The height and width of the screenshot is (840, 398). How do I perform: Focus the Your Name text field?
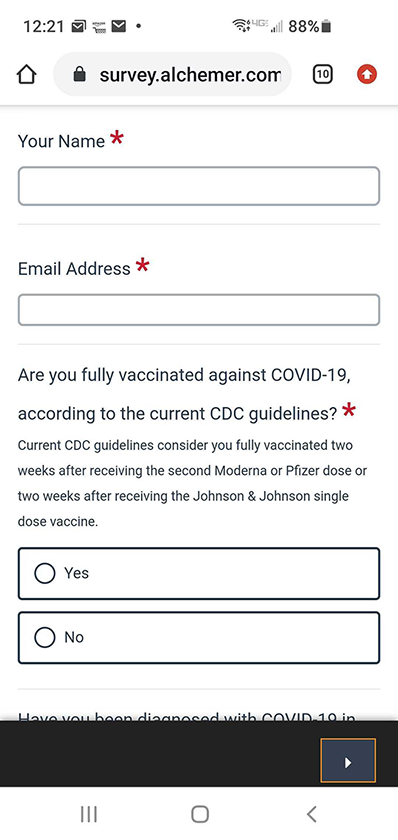(x=199, y=186)
